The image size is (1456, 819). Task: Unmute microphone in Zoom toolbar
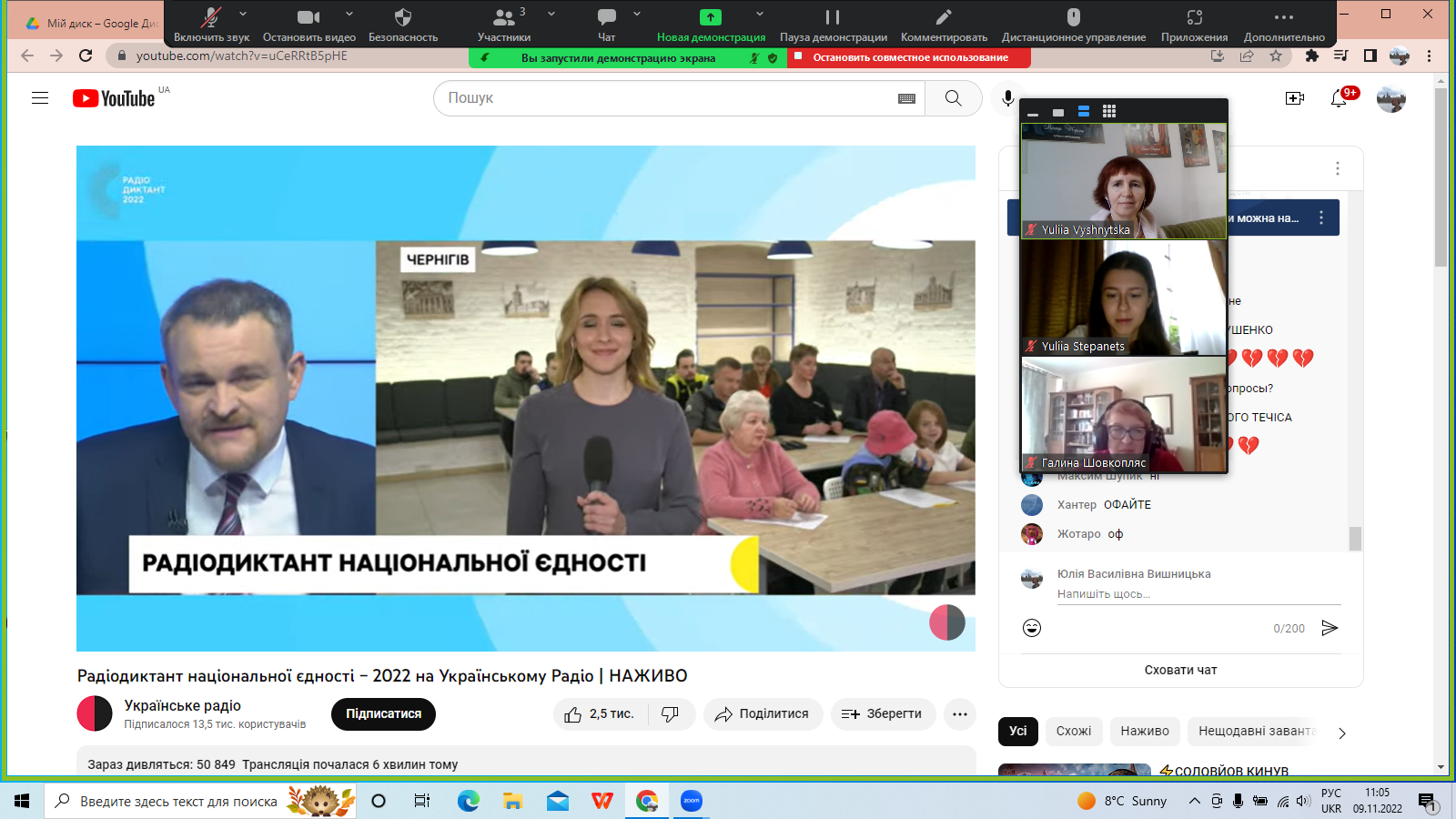pos(211,17)
